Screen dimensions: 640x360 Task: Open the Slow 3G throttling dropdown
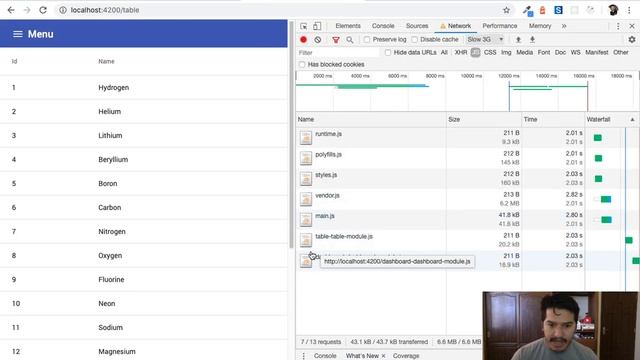[485, 40]
